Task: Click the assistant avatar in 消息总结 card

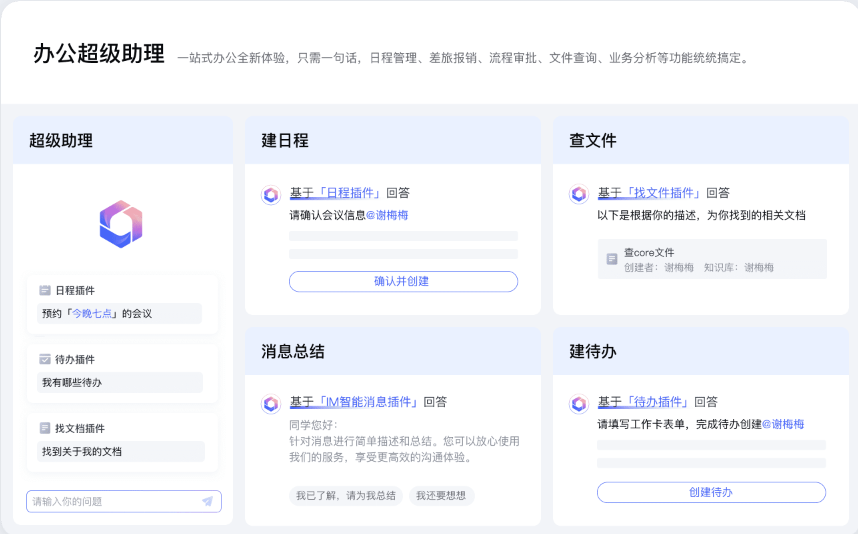Action: click(270, 403)
